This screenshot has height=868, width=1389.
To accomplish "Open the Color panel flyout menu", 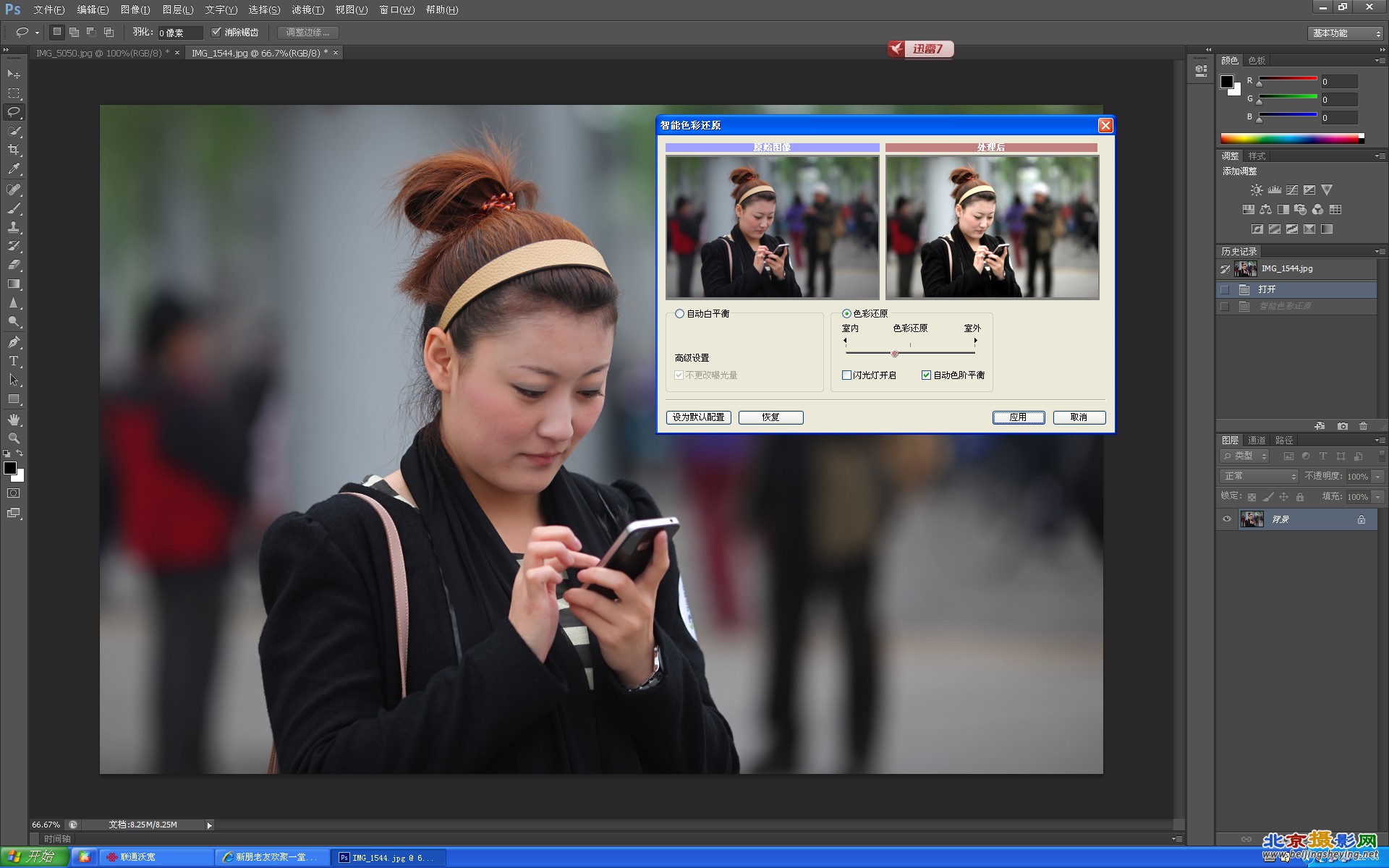I will point(1380,60).
